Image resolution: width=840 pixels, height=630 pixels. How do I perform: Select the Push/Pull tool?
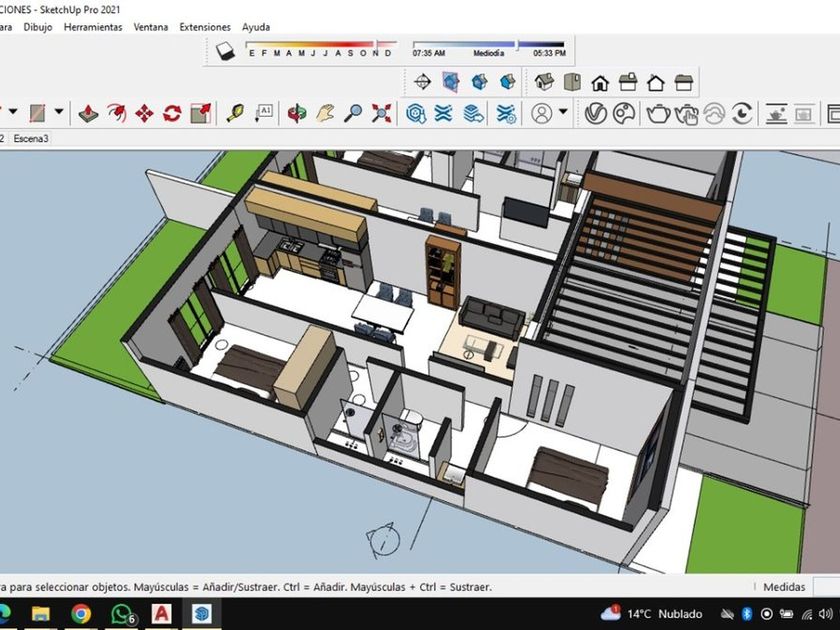click(x=88, y=113)
